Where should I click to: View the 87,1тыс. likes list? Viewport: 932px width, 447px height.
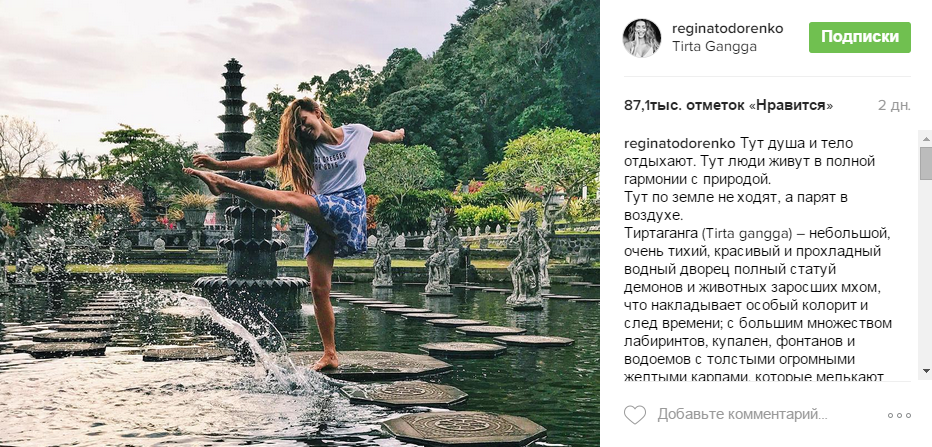[x=728, y=105]
